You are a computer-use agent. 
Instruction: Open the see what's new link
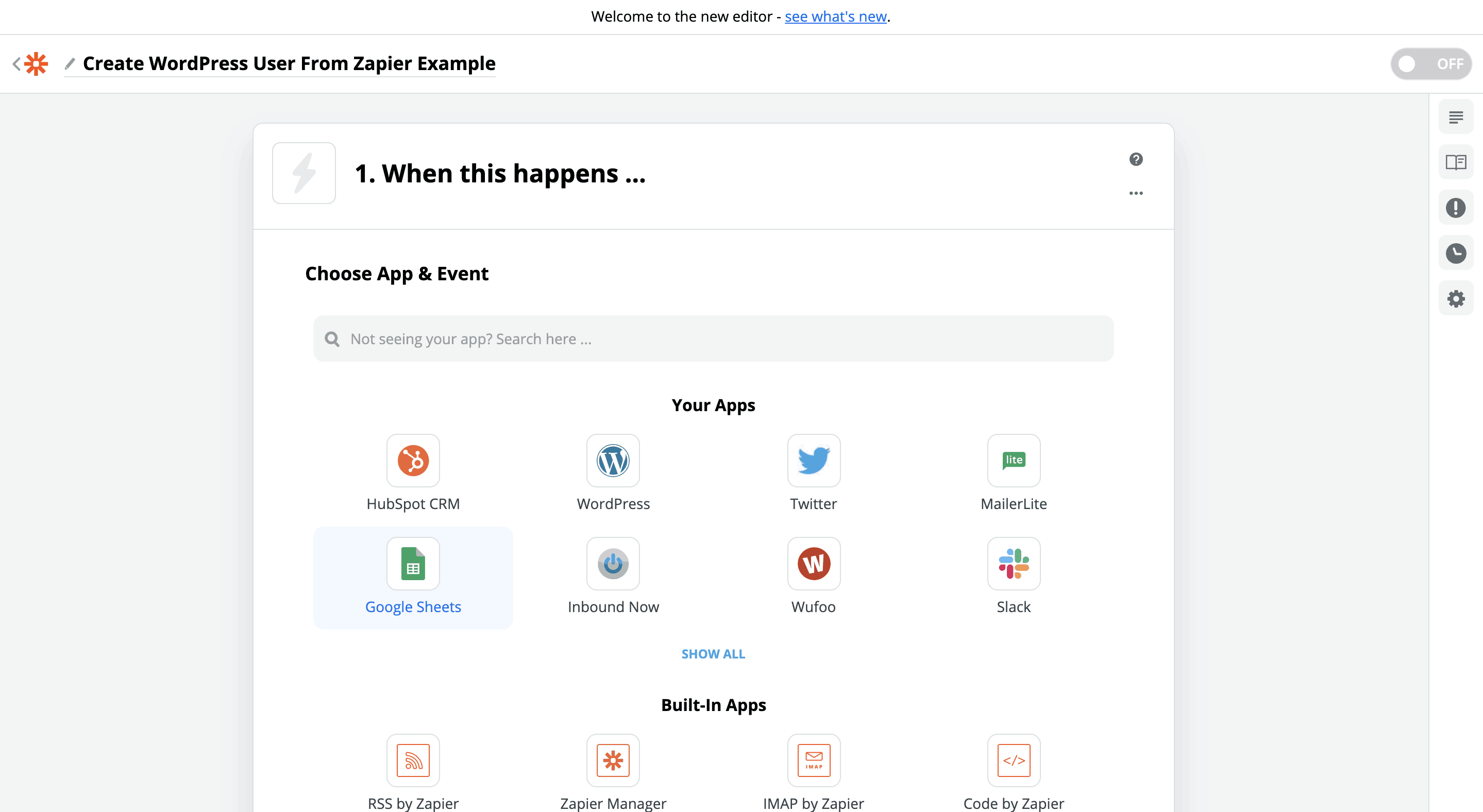835,16
